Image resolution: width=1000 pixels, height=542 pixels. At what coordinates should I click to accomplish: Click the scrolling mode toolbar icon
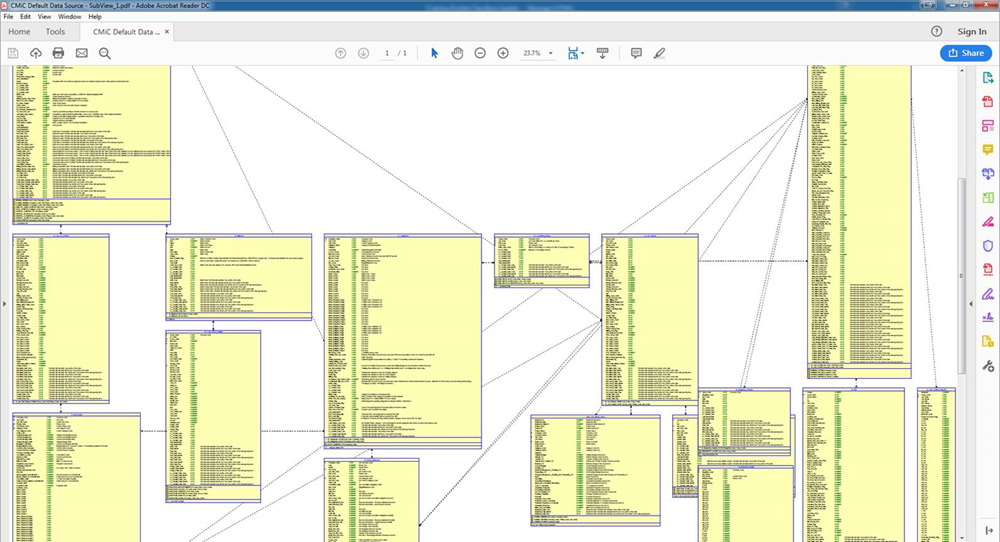pyautogui.click(x=603, y=54)
